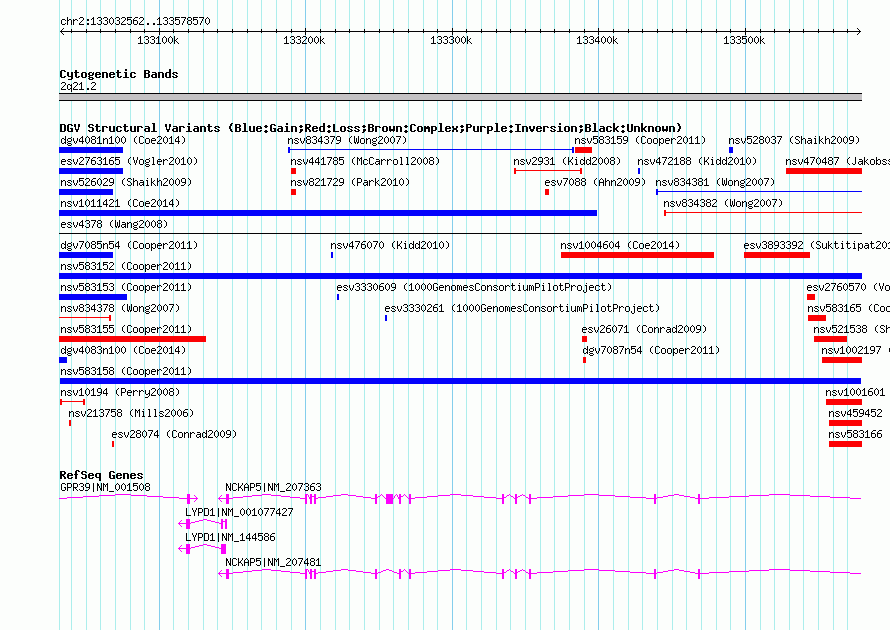Select the esv2763165 (Vogler2010) variant
This screenshot has width=890, height=630.
[x=129, y=161]
